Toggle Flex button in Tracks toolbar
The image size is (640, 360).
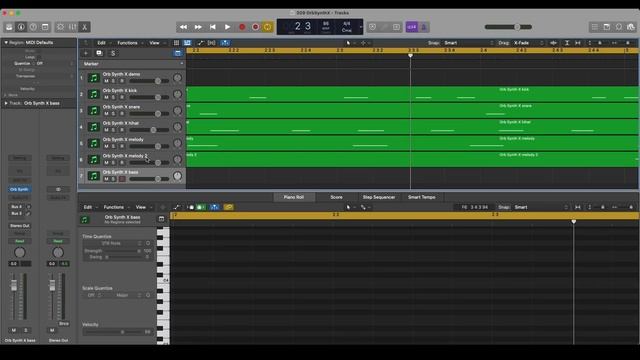211,43
